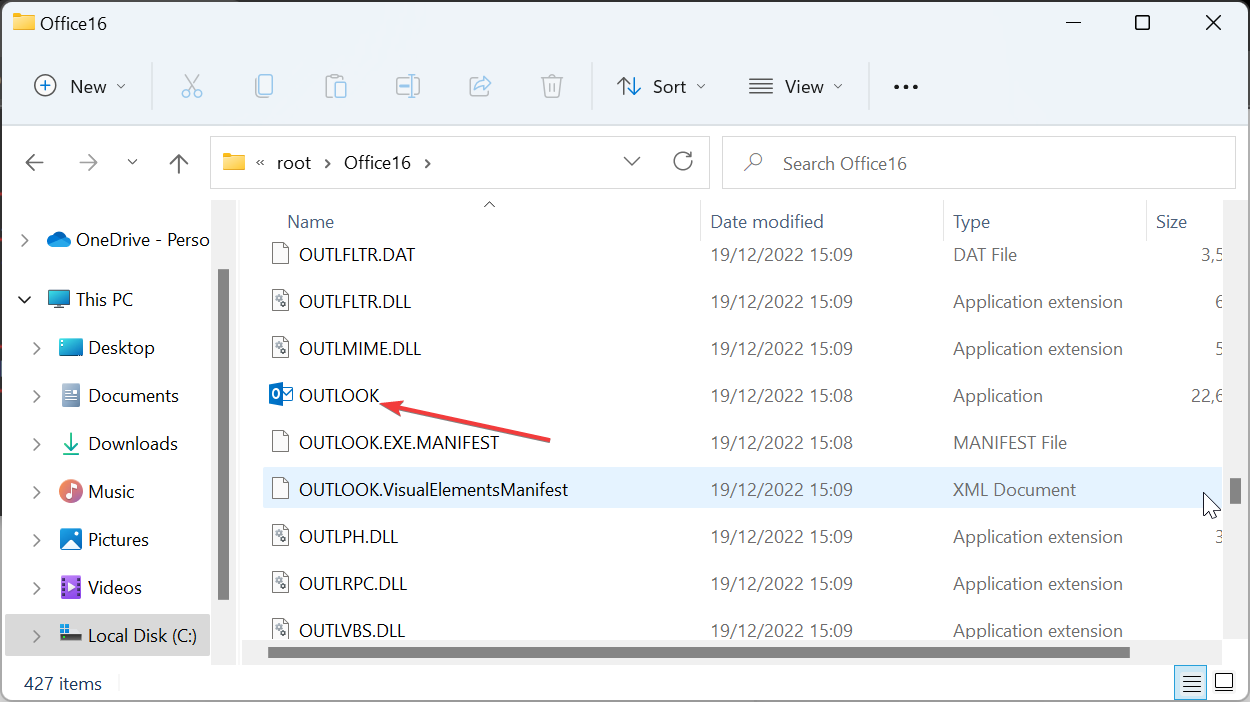Expand the OneDrive tree node
Screen dimensions: 1250x702
25,240
